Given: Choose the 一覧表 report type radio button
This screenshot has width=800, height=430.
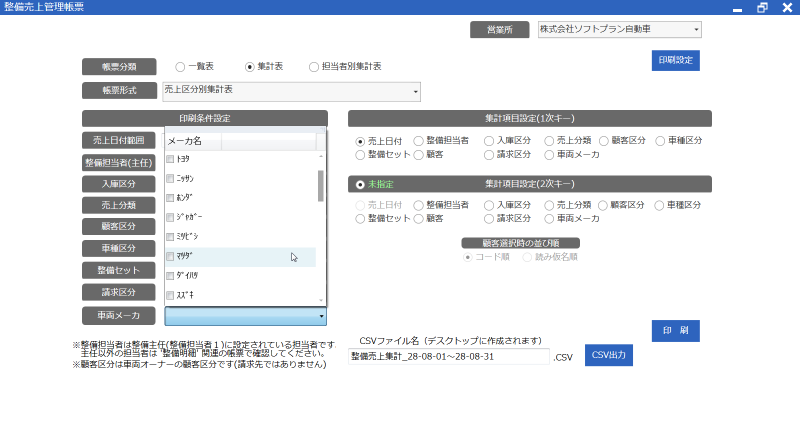Looking at the screenshot, I should [180, 67].
